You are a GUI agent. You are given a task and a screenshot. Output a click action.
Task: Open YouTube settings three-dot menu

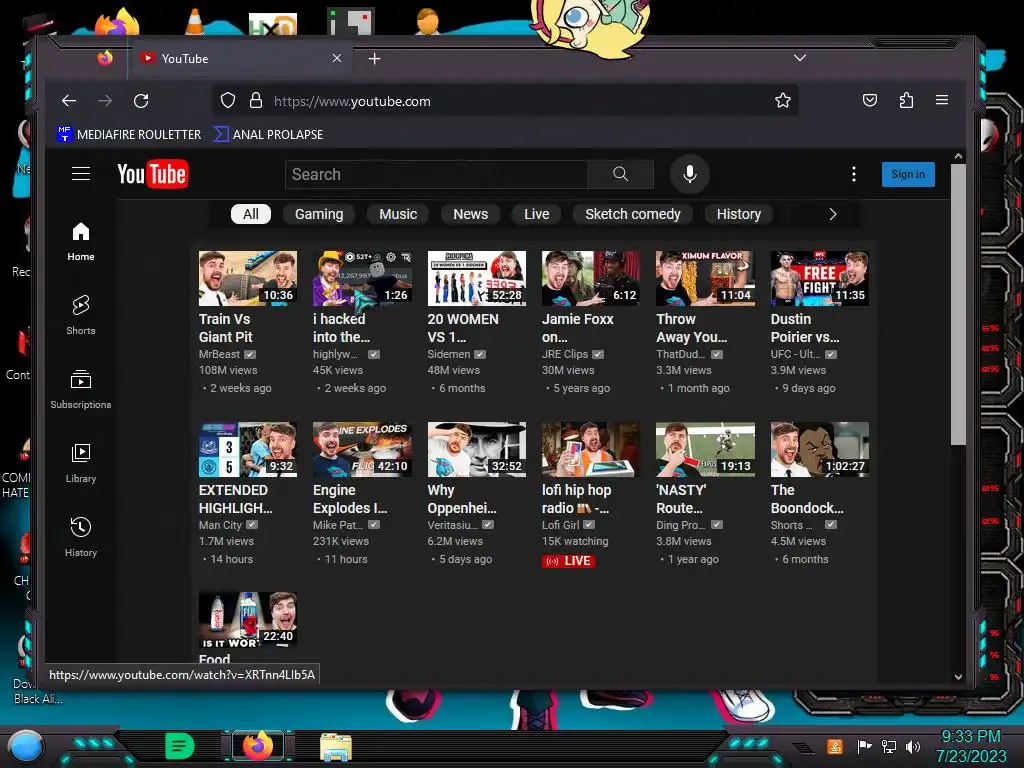point(854,174)
